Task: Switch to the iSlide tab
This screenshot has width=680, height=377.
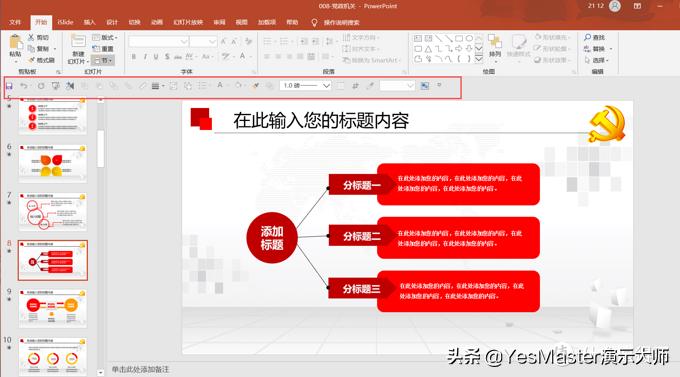Action: (x=65, y=22)
